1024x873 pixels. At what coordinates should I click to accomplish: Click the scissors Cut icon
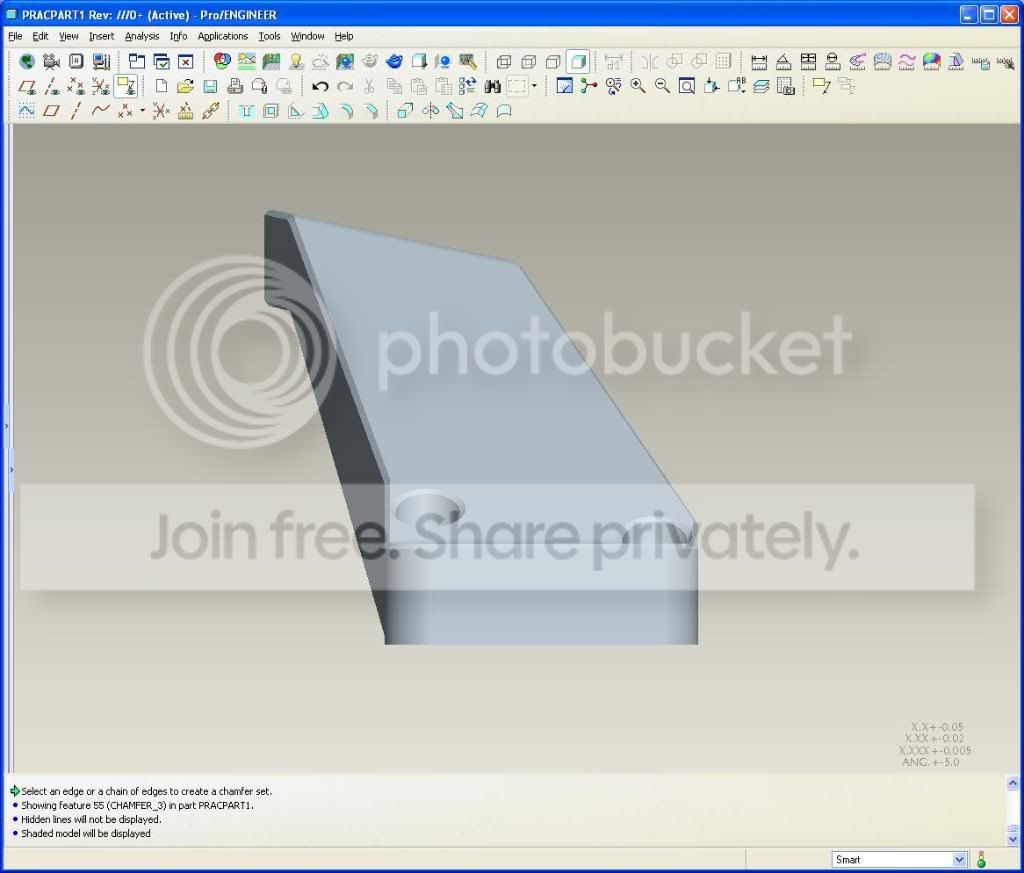coord(369,86)
